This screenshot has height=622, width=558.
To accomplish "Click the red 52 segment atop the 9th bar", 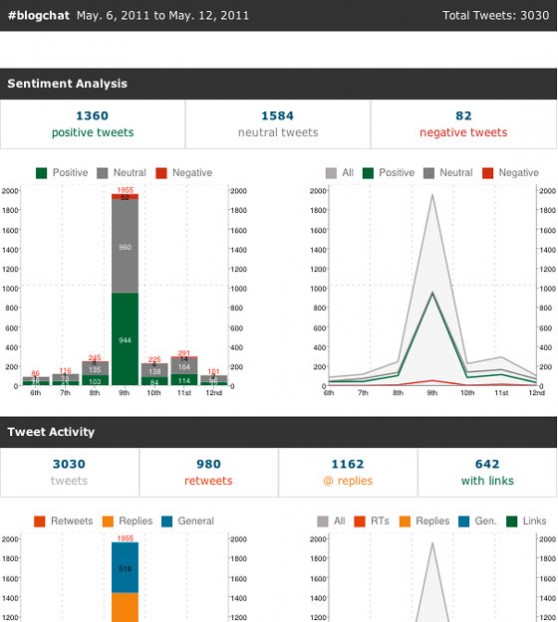I will point(125,197).
